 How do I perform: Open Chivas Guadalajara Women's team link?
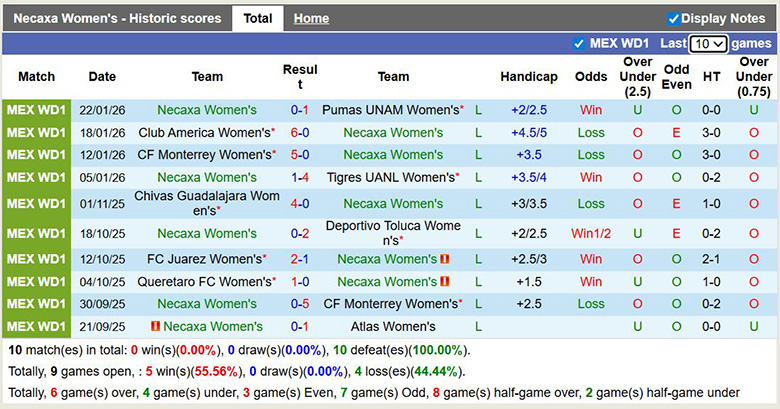coord(207,203)
